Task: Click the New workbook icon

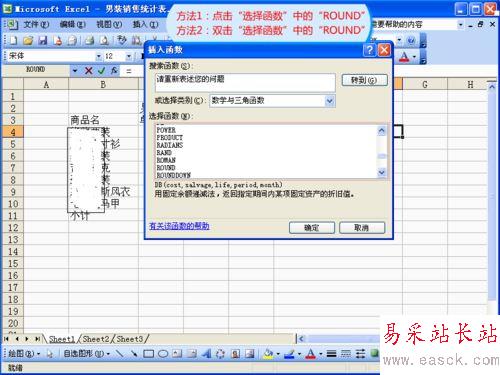Action: [13, 41]
